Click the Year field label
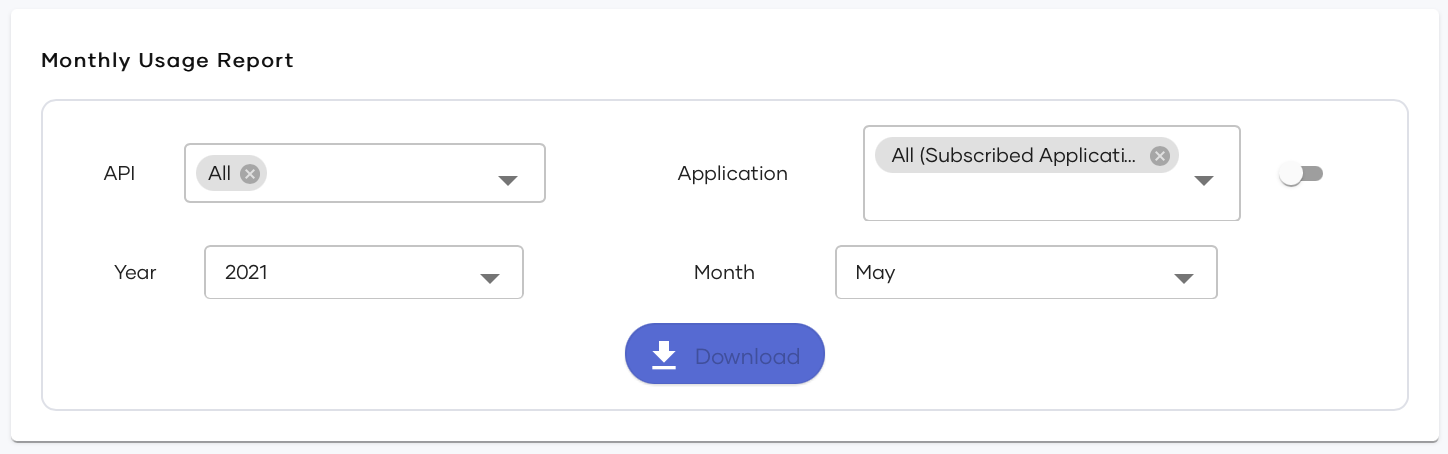This screenshot has width=1448, height=454. coord(135,272)
